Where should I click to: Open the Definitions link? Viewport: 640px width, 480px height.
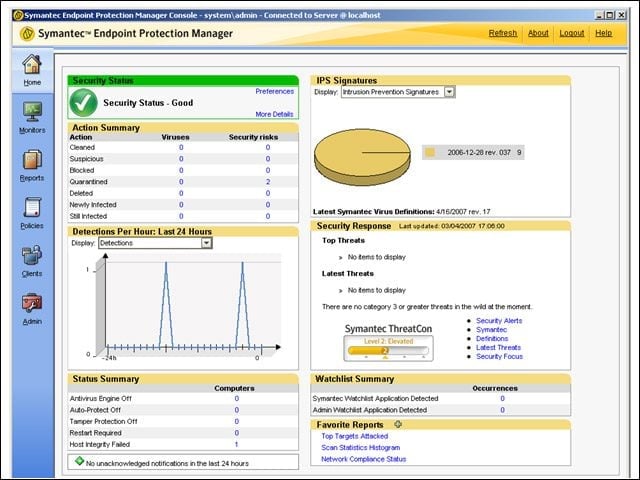(x=492, y=339)
